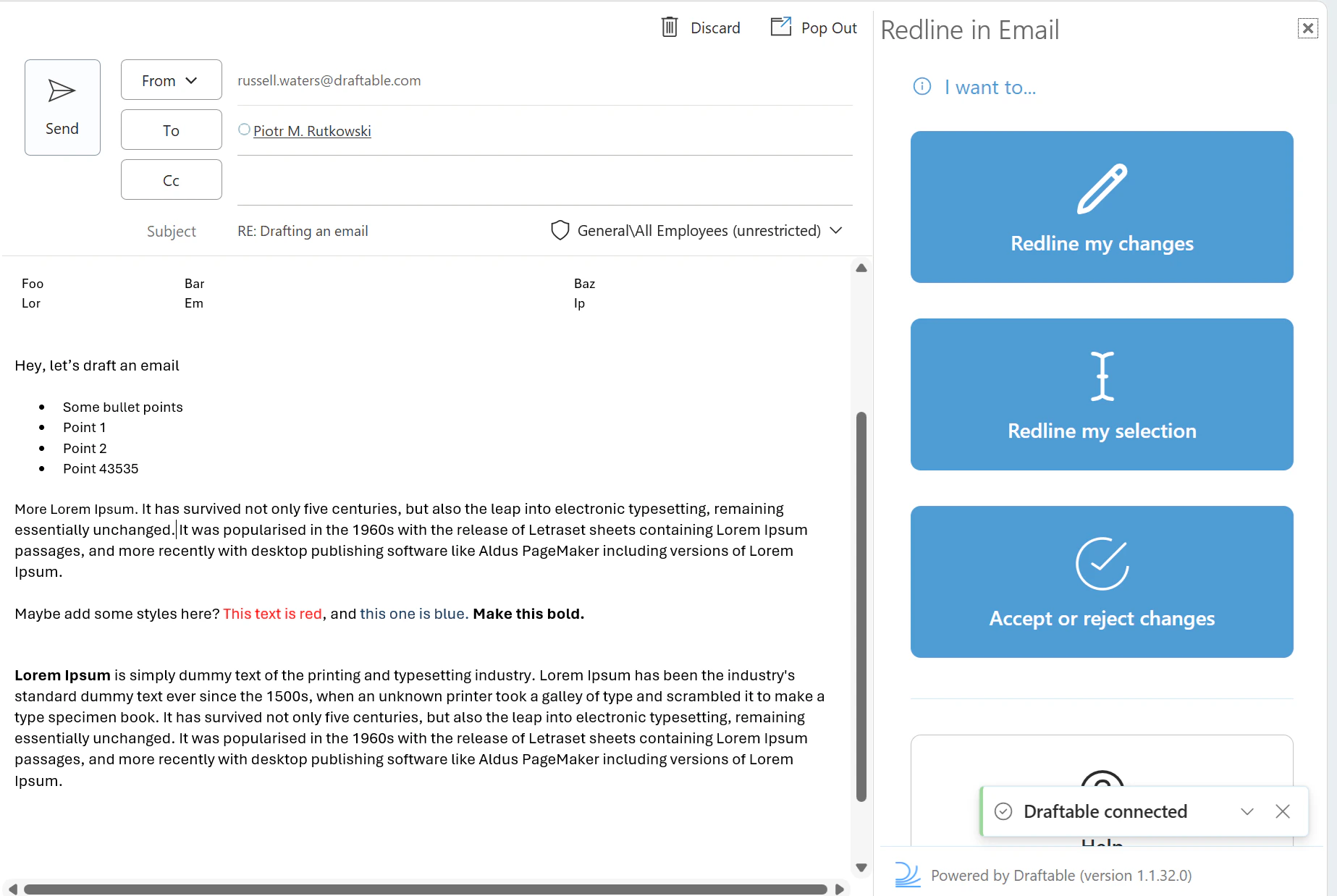The image size is (1337, 896).
Task: Click the bold text 'Make this bold.'
Action: pyautogui.click(x=528, y=614)
